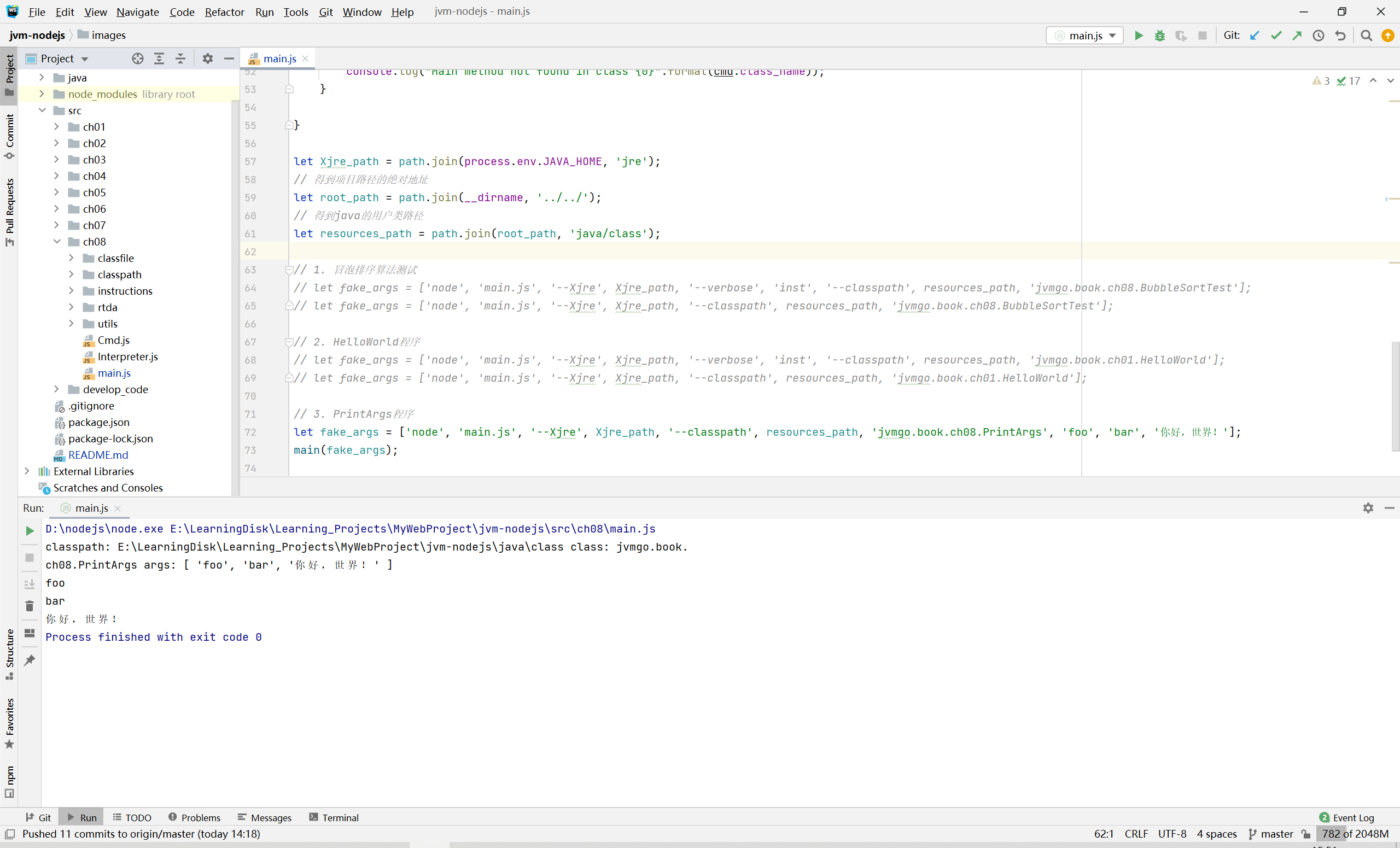Click the images breadcrumb in navigation bar
The image size is (1400, 848).
pyautogui.click(x=102, y=35)
